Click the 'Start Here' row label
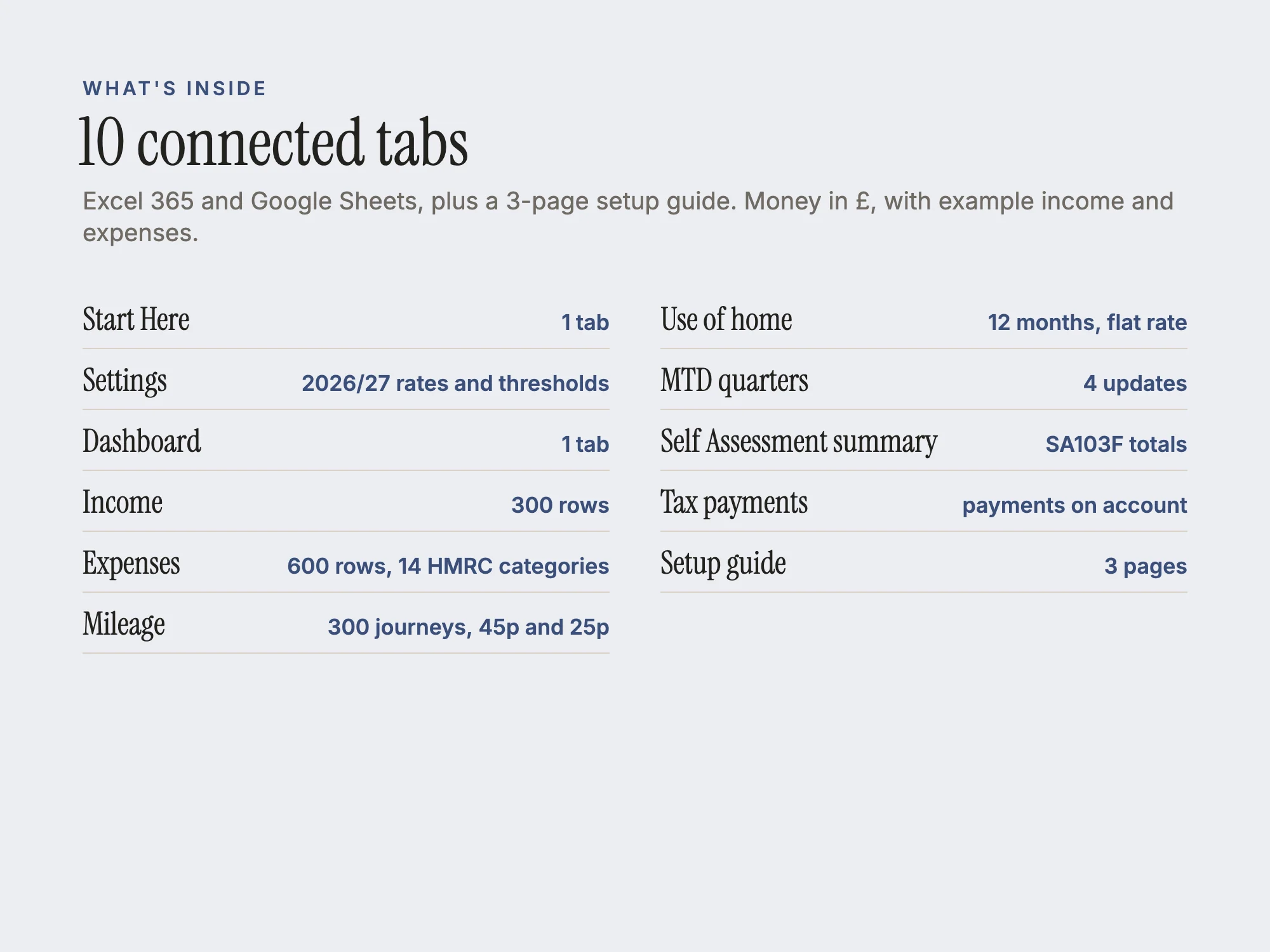 (x=136, y=319)
